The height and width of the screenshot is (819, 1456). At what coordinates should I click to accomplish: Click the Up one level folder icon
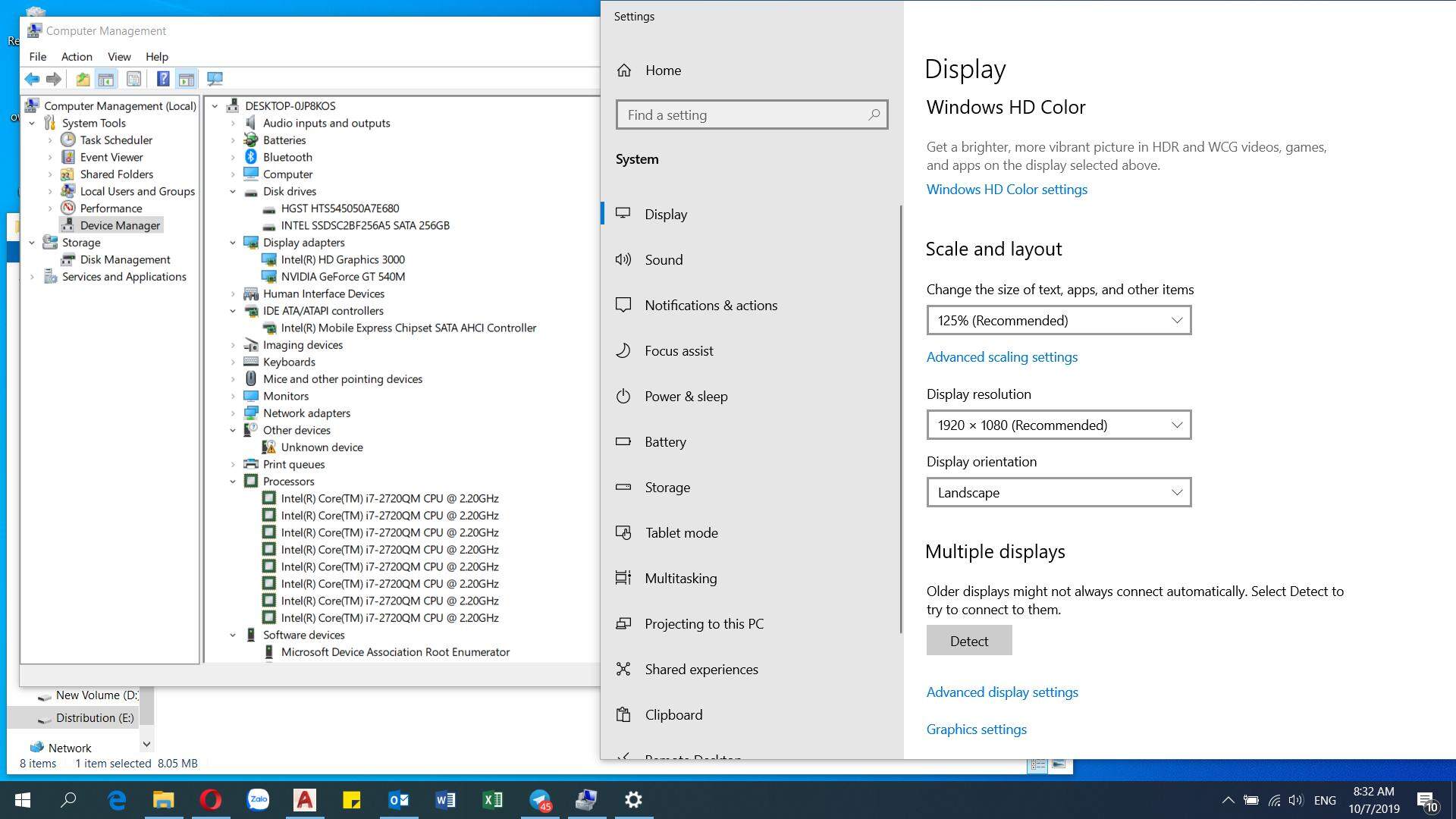[83, 79]
